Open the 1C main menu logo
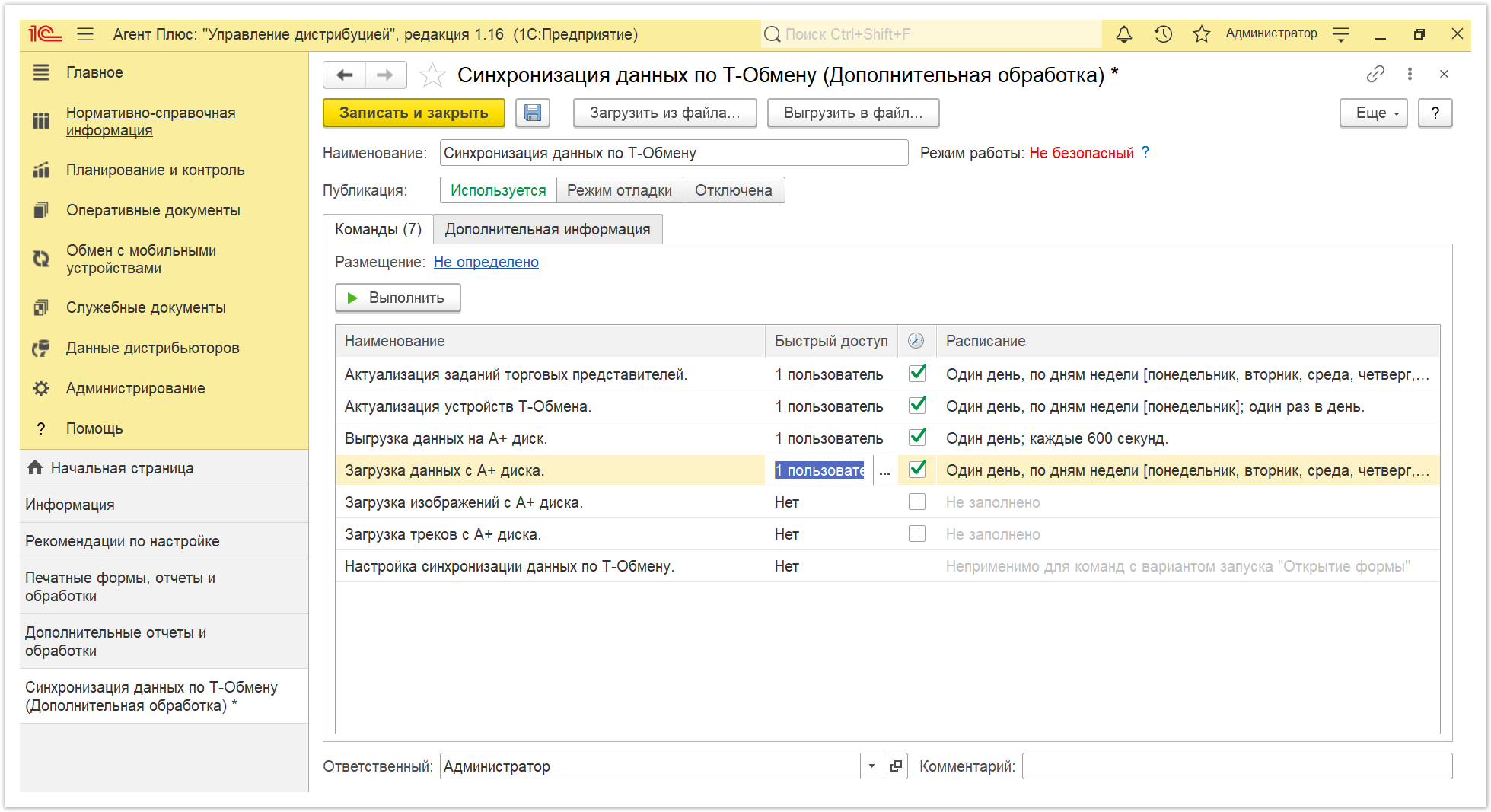1491x812 pixels. (44, 34)
